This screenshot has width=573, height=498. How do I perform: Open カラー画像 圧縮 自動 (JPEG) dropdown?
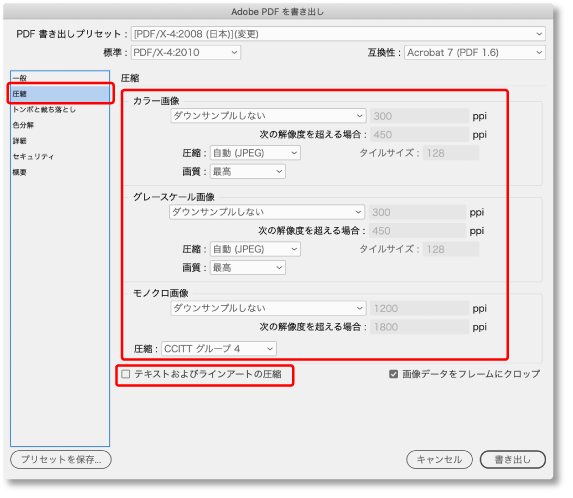[x=255, y=153]
